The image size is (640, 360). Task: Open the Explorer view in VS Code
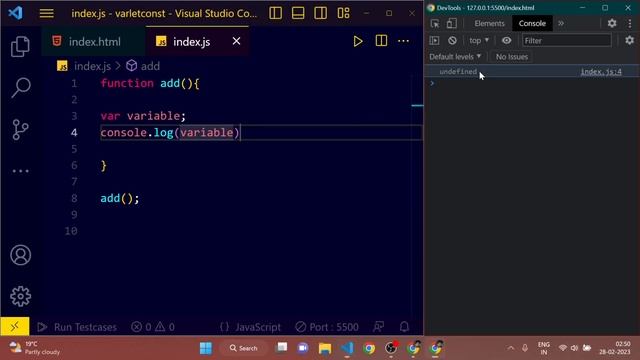click(20, 46)
